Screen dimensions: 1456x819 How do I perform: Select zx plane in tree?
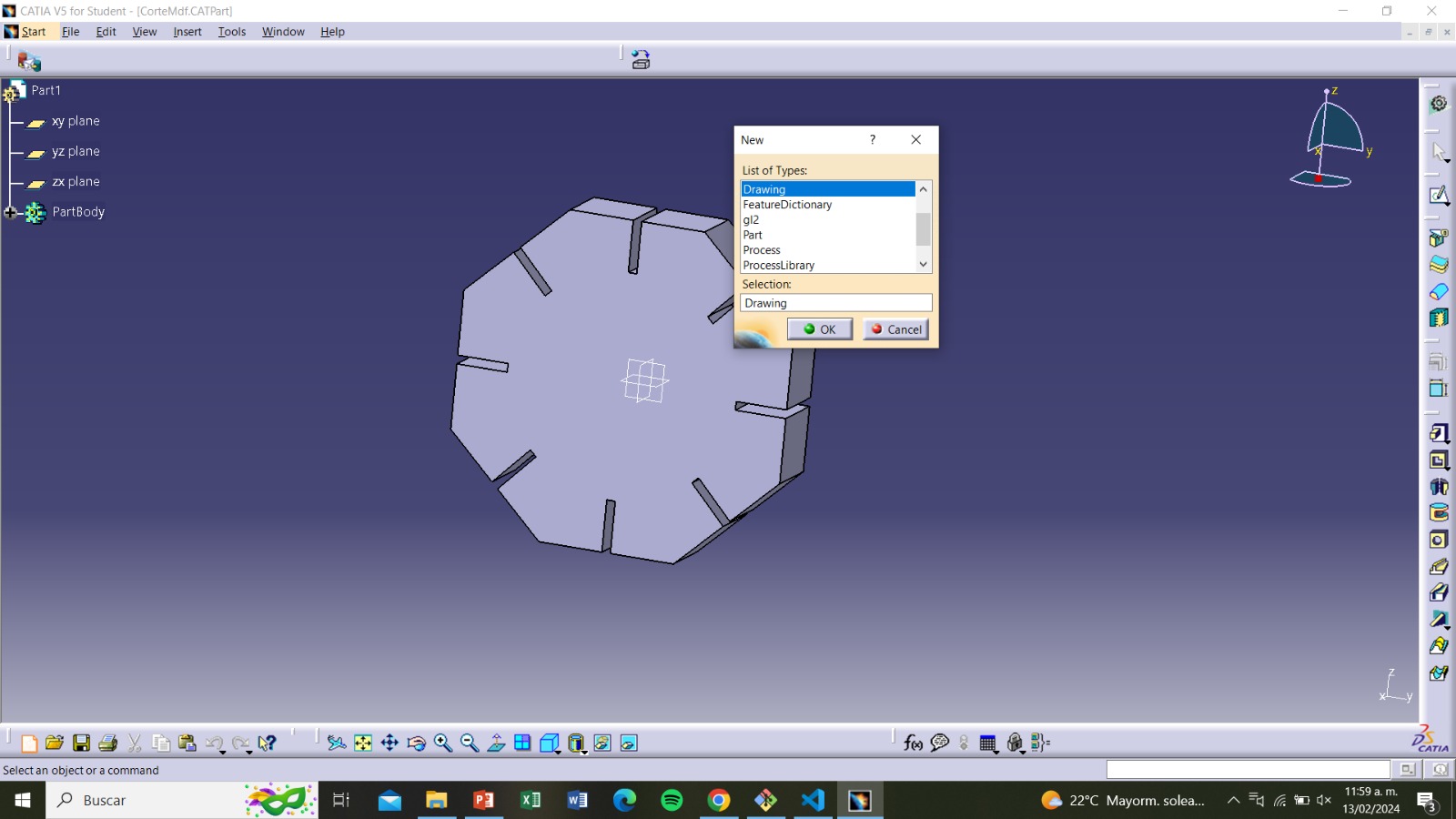[76, 182]
